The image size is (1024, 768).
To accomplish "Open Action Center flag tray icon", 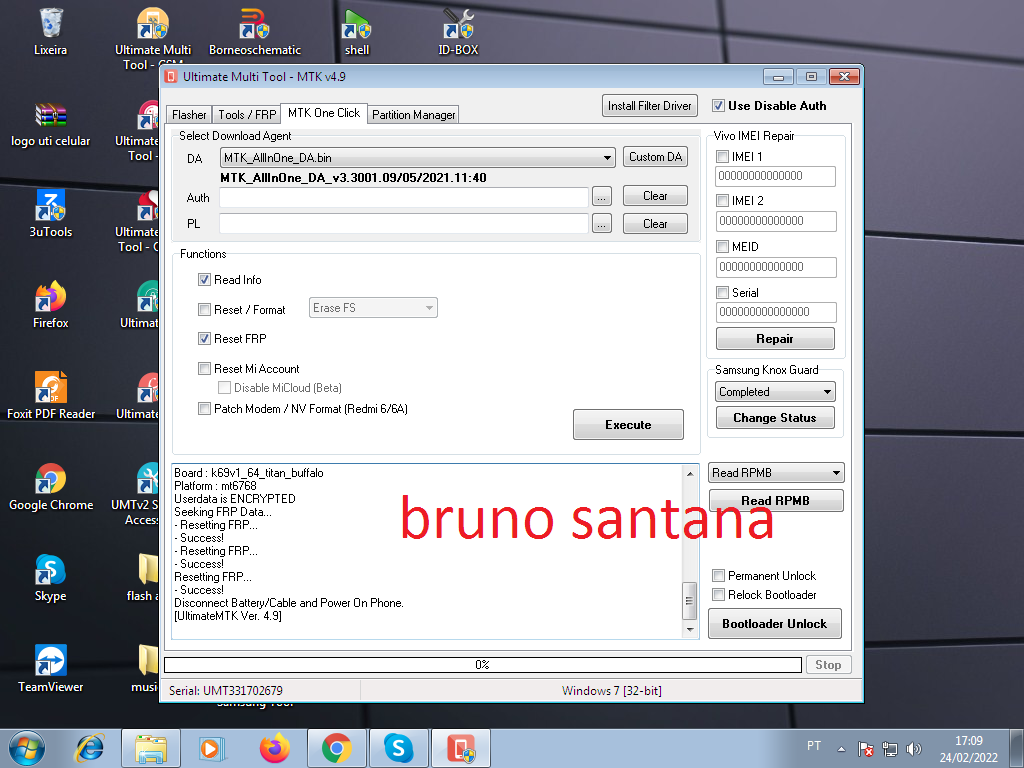I will click(x=865, y=749).
